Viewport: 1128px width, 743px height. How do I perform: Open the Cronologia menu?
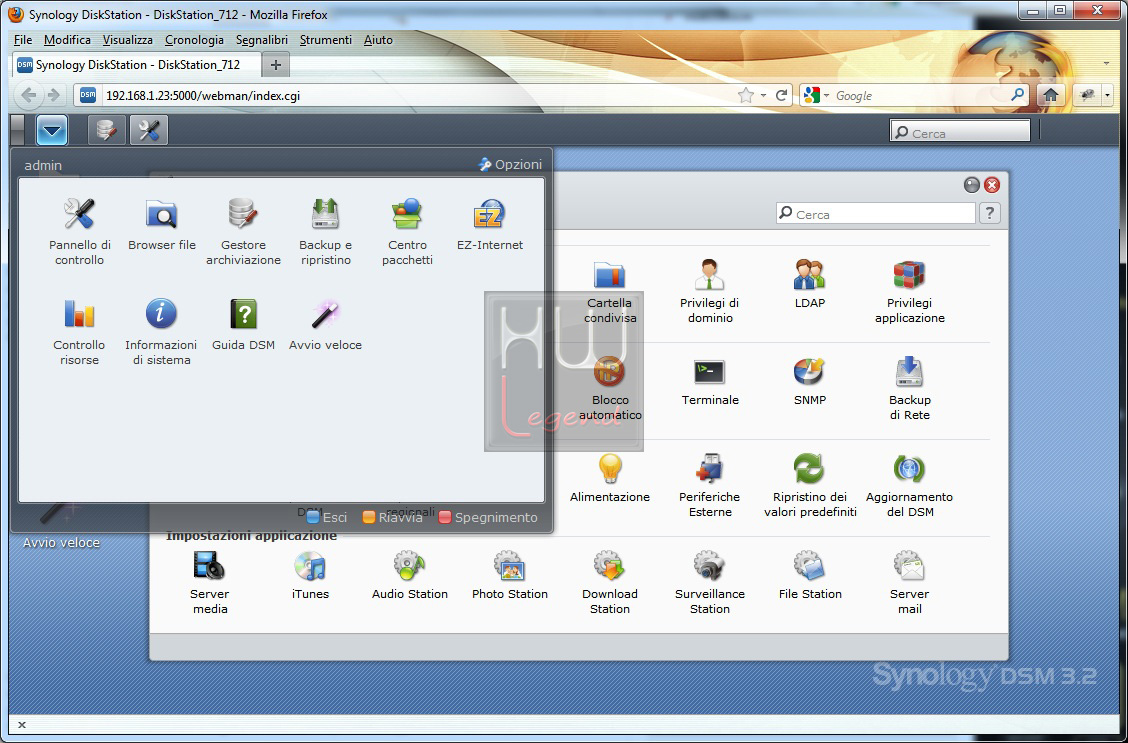194,40
